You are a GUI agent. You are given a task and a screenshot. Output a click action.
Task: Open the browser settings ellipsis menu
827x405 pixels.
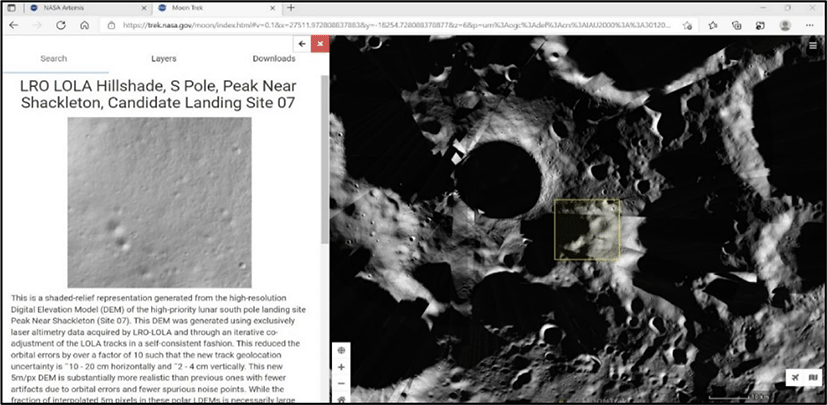pyautogui.click(x=809, y=25)
